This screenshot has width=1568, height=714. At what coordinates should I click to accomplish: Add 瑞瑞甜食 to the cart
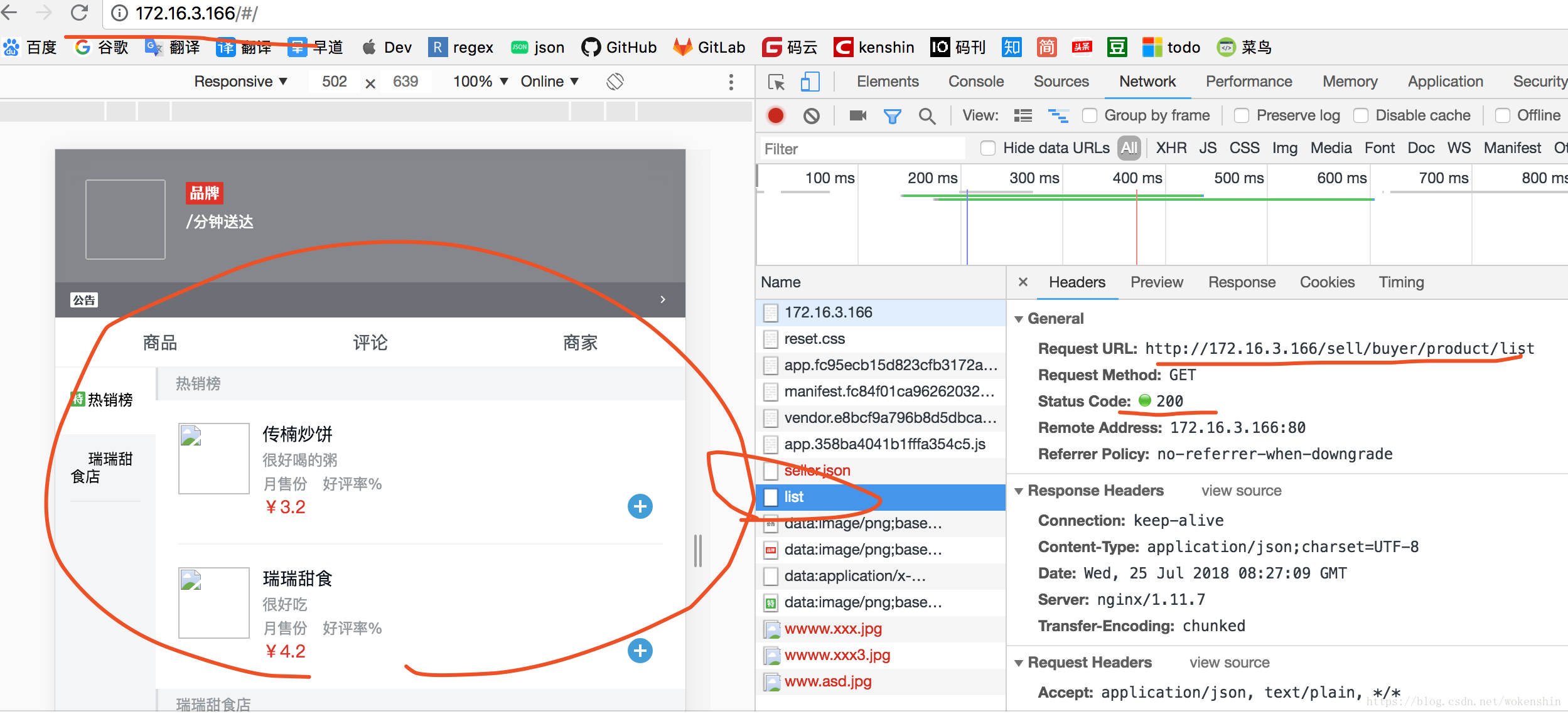[x=640, y=651]
